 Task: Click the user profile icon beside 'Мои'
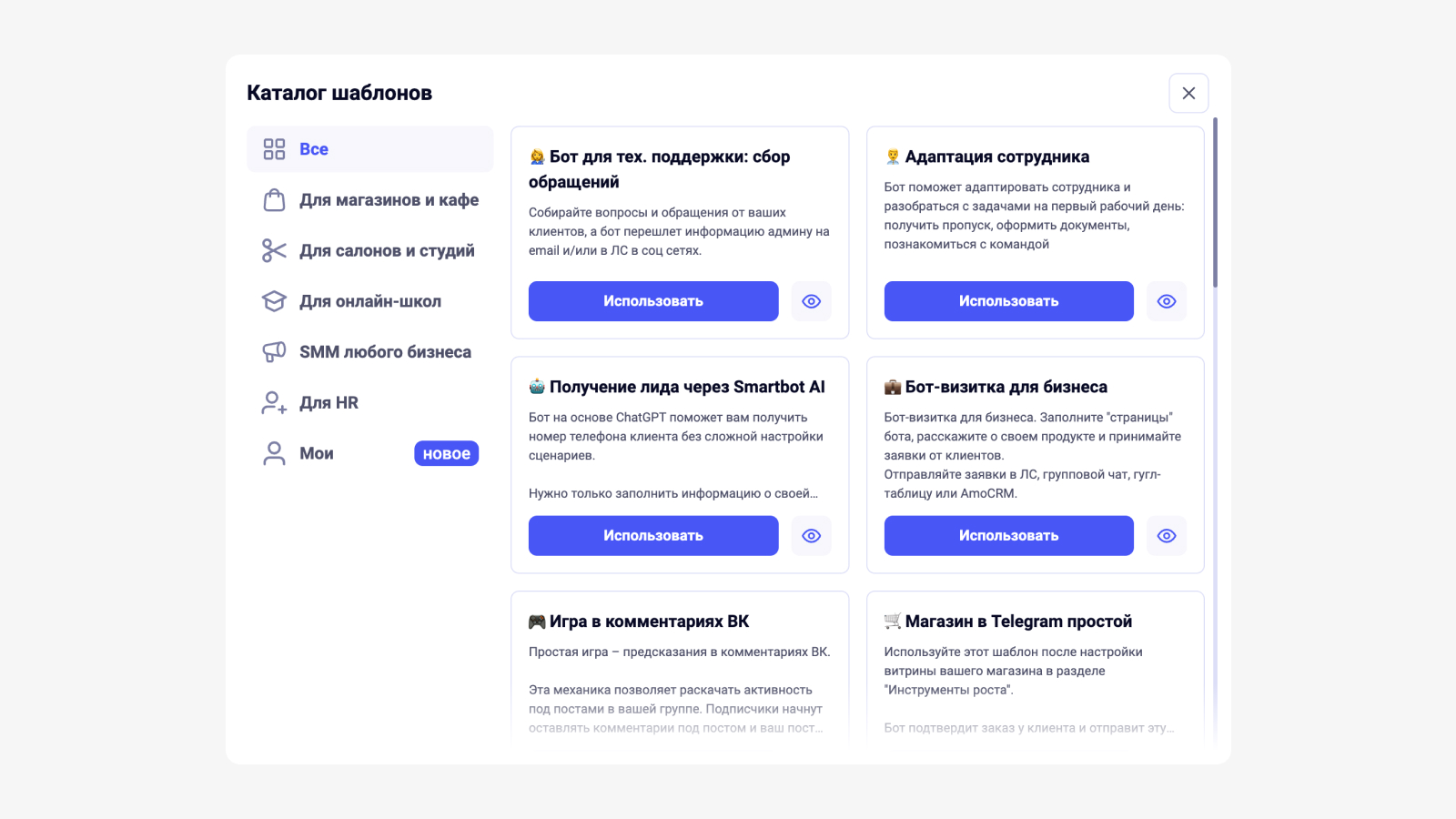[274, 453]
